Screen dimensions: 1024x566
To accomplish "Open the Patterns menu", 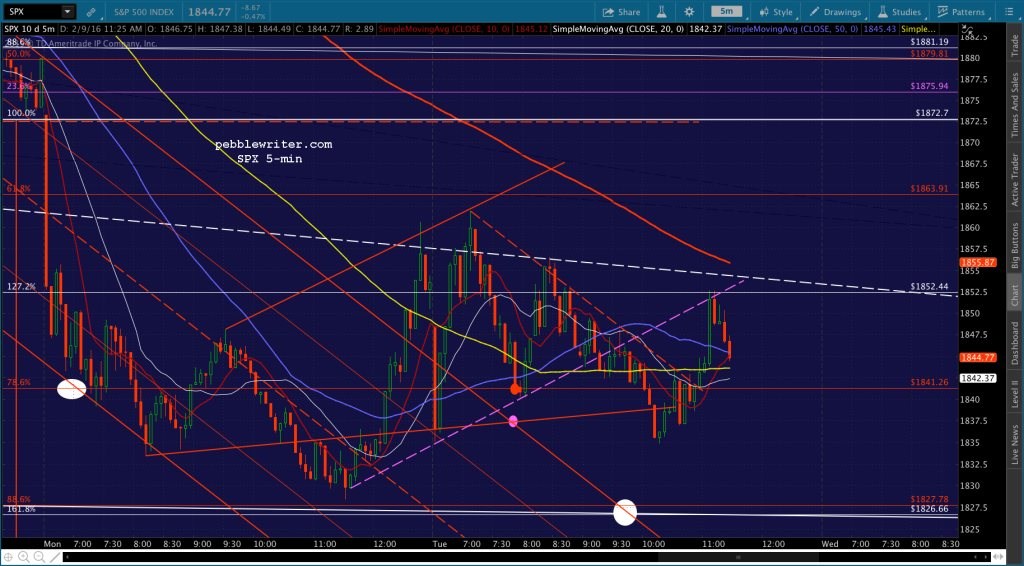I will click(x=961, y=12).
